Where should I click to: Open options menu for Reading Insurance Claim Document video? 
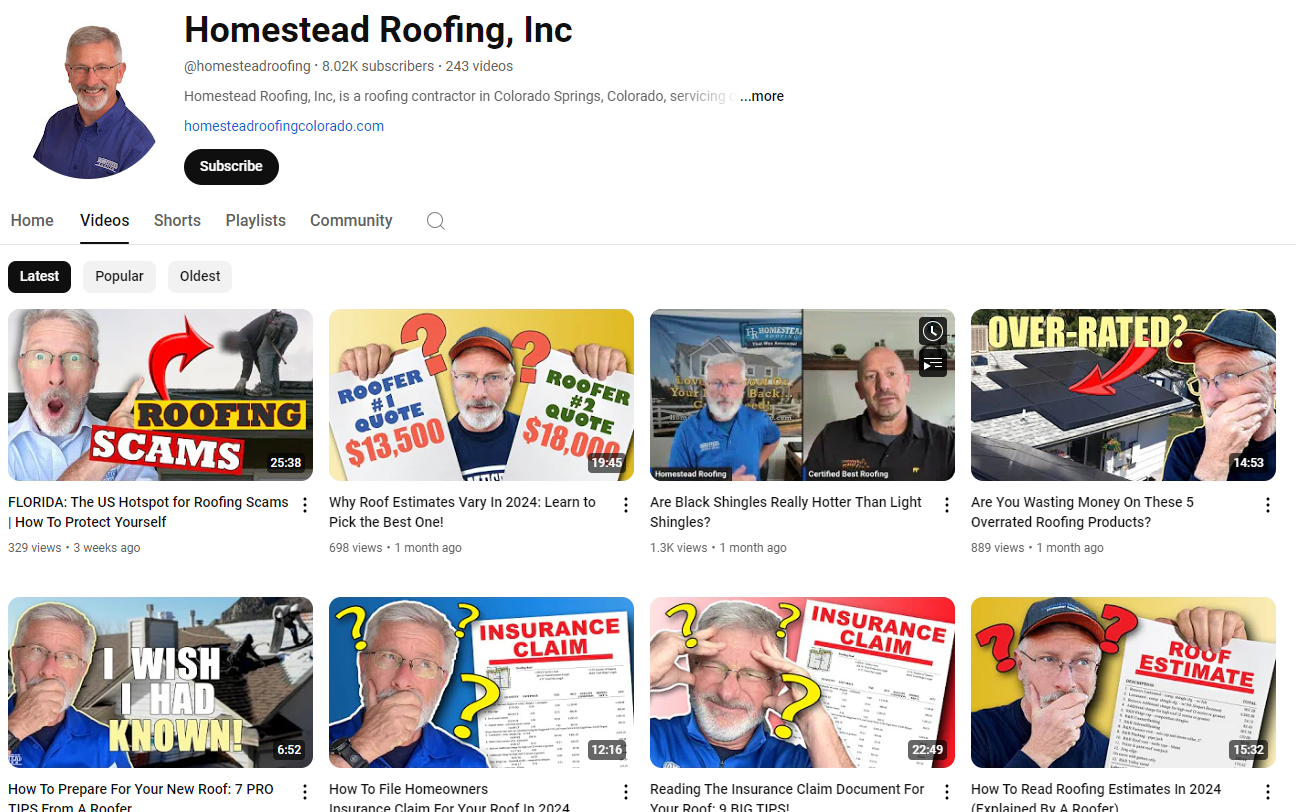pos(947,792)
